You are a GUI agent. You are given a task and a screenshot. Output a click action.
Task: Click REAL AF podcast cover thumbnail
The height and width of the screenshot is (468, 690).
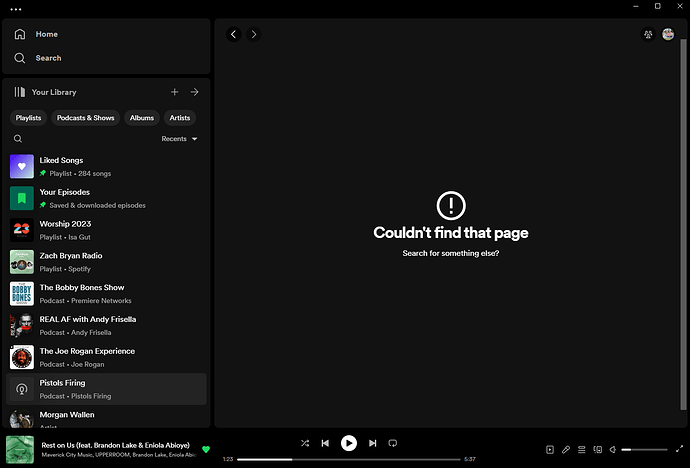[x=22, y=325]
